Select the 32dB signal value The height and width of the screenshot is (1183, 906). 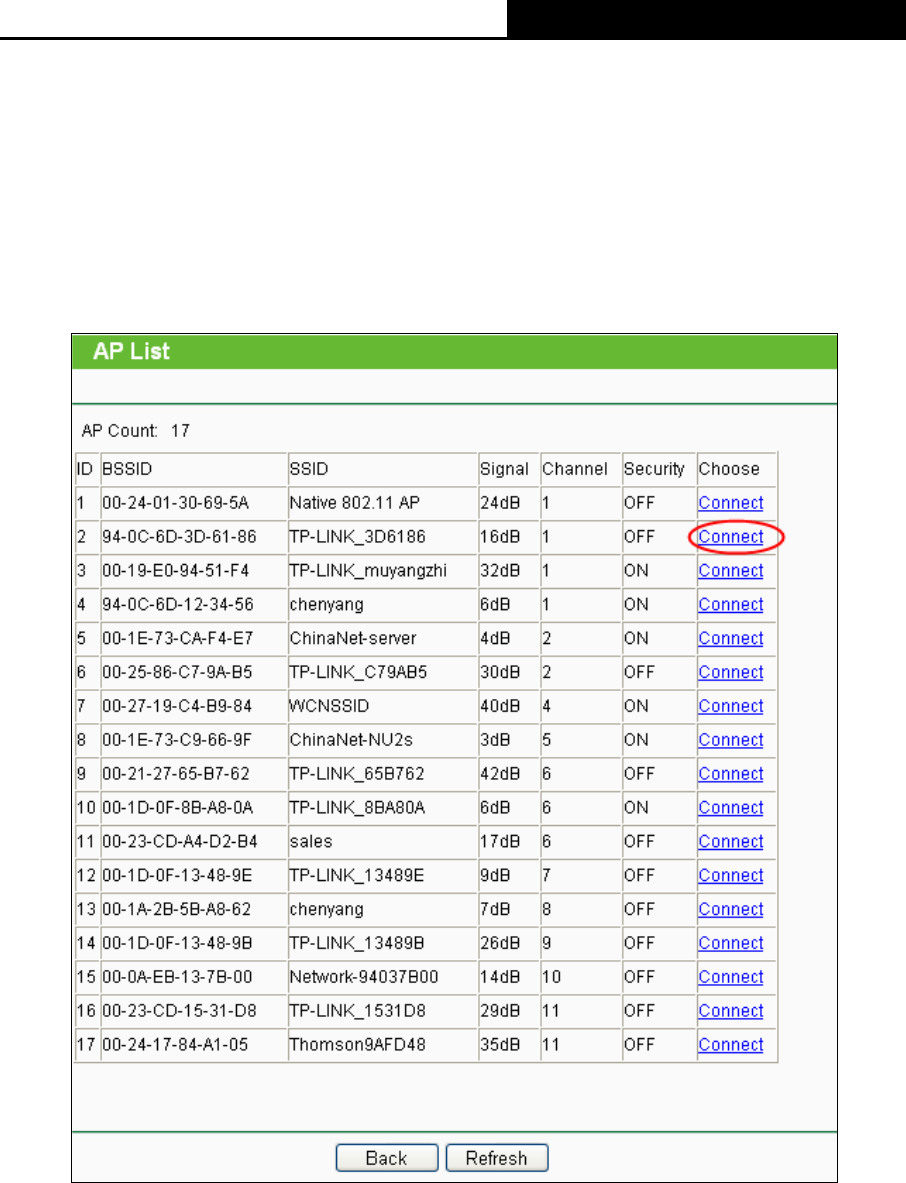coord(500,570)
